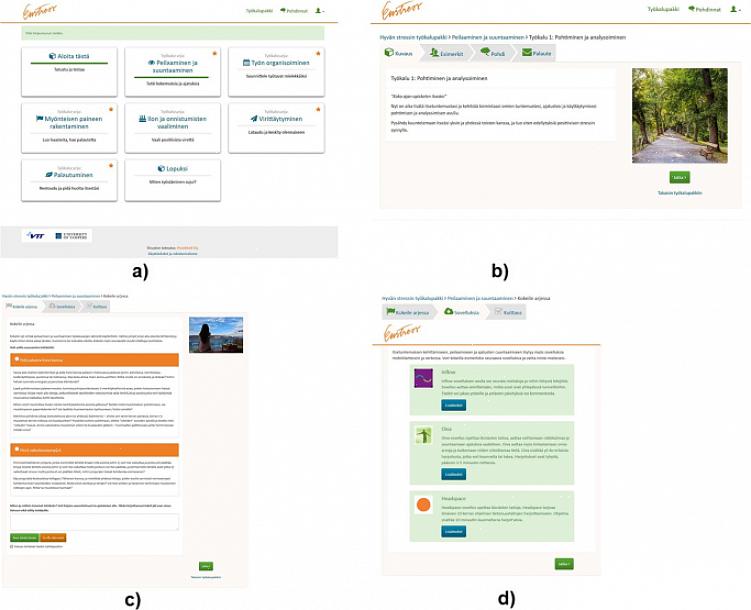The width and height of the screenshot is (751, 610).
Task: Open the user account dropdown on the toolbox overview
Action: [x=321, y=10]
